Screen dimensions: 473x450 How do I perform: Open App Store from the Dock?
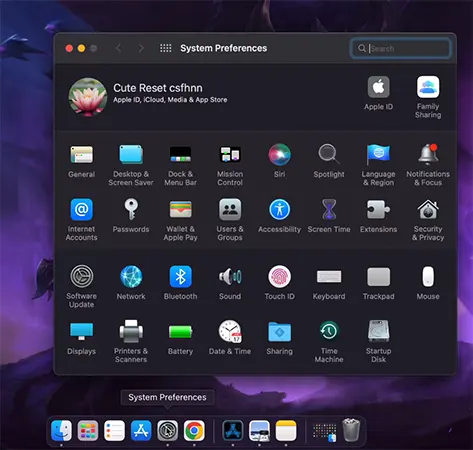[x=141, y=430]
